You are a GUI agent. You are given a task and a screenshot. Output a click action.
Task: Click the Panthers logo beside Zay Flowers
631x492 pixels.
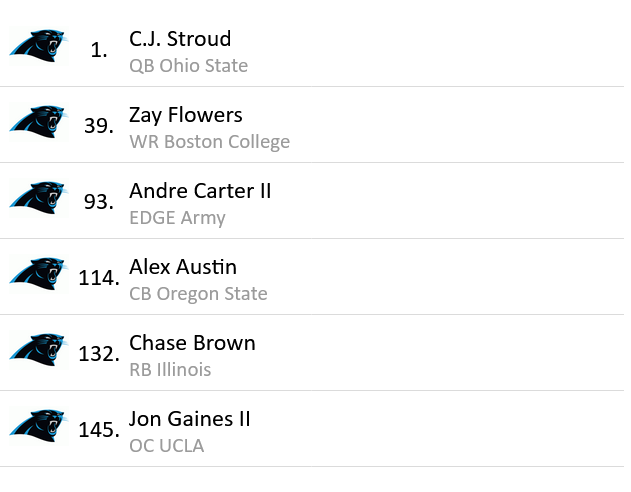(x=39, y=121)
